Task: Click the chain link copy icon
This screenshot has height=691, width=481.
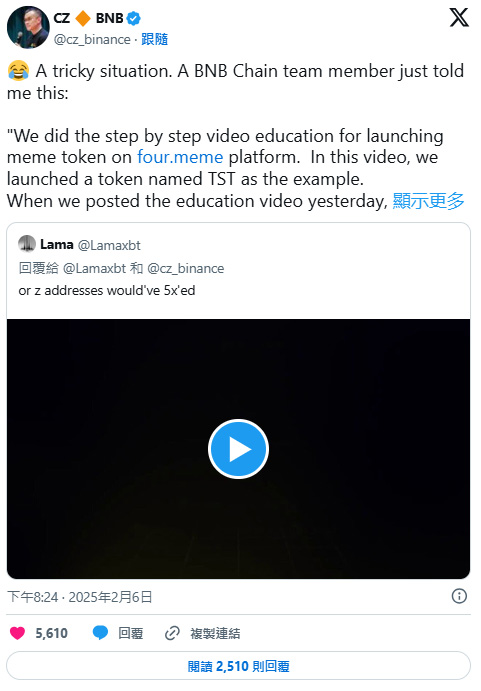Action: [x=172, y=633]
